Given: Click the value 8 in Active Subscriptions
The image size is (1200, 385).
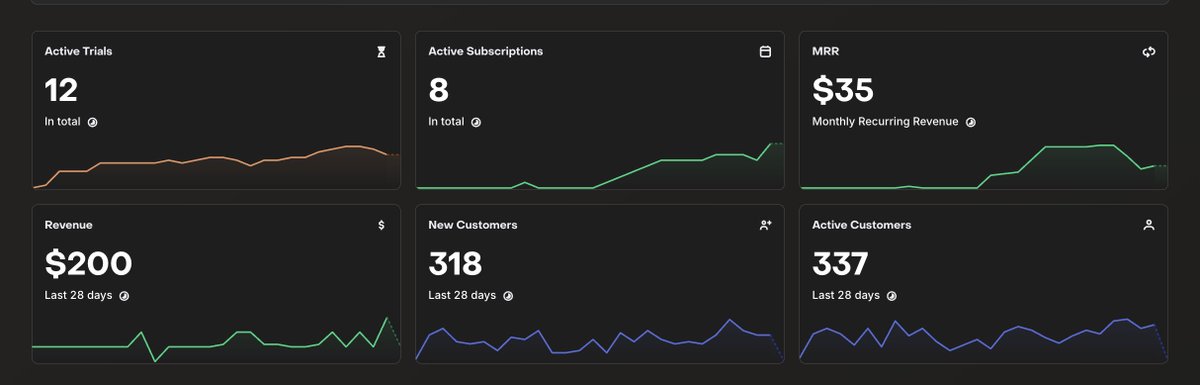Looking at the screenshot, I should 438,91.
